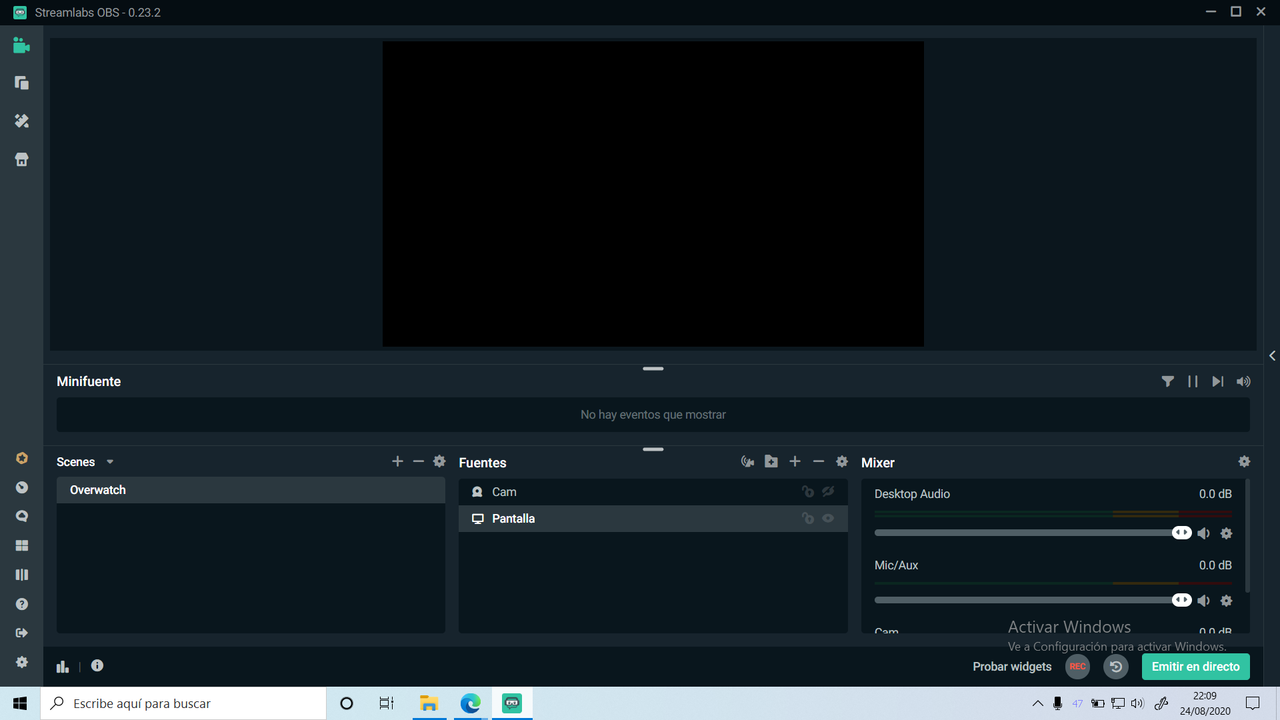The width and height of the screenshot is (1280, 720).
Task: Open Minifuente filter funnel icon
Action: tap(1168, 381)
